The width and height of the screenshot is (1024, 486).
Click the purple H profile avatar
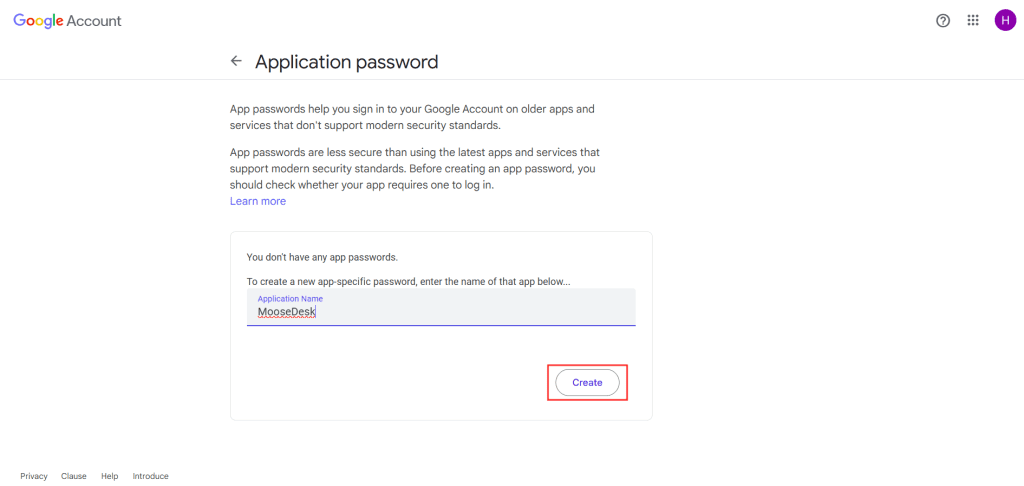point(1004,20)
